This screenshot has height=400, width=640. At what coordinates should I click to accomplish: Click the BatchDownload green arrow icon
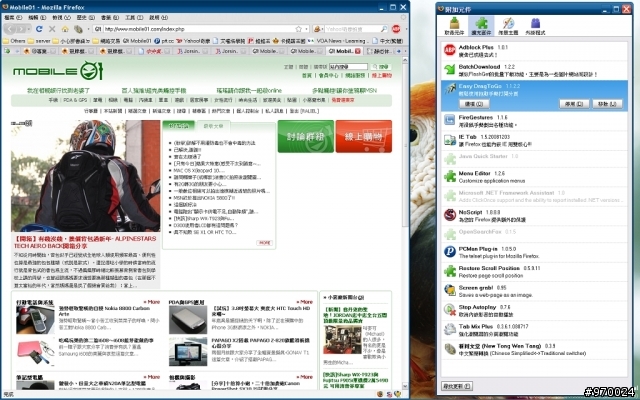click(x=450, y=69)
